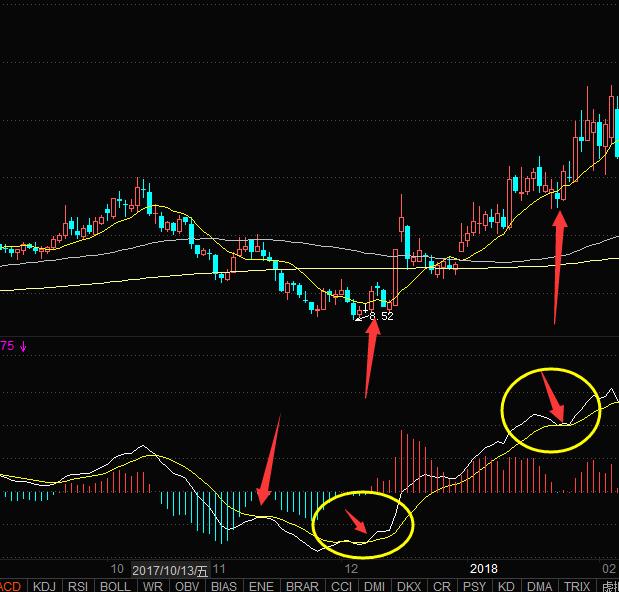Screen dimensions: 619x592
Task: Switch to the PSY indicator tab
Action: [475, 586]
